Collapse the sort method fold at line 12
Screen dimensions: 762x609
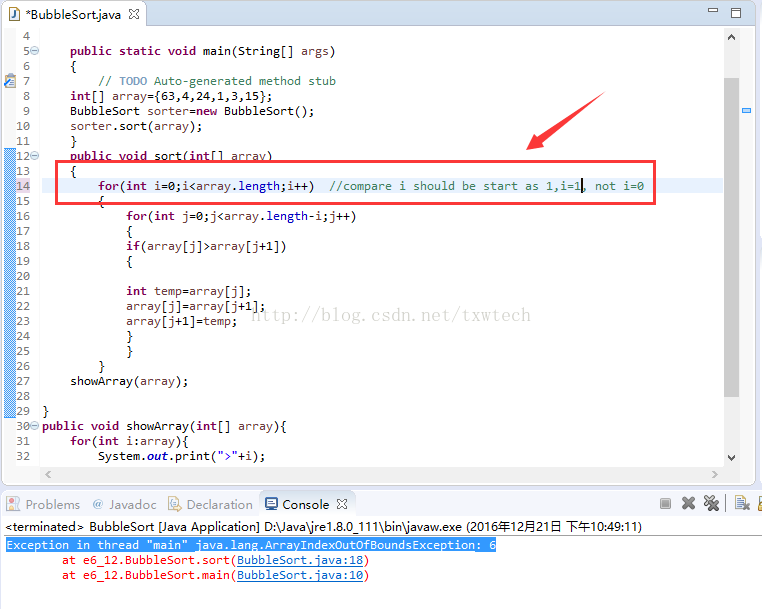pos(35,156)
